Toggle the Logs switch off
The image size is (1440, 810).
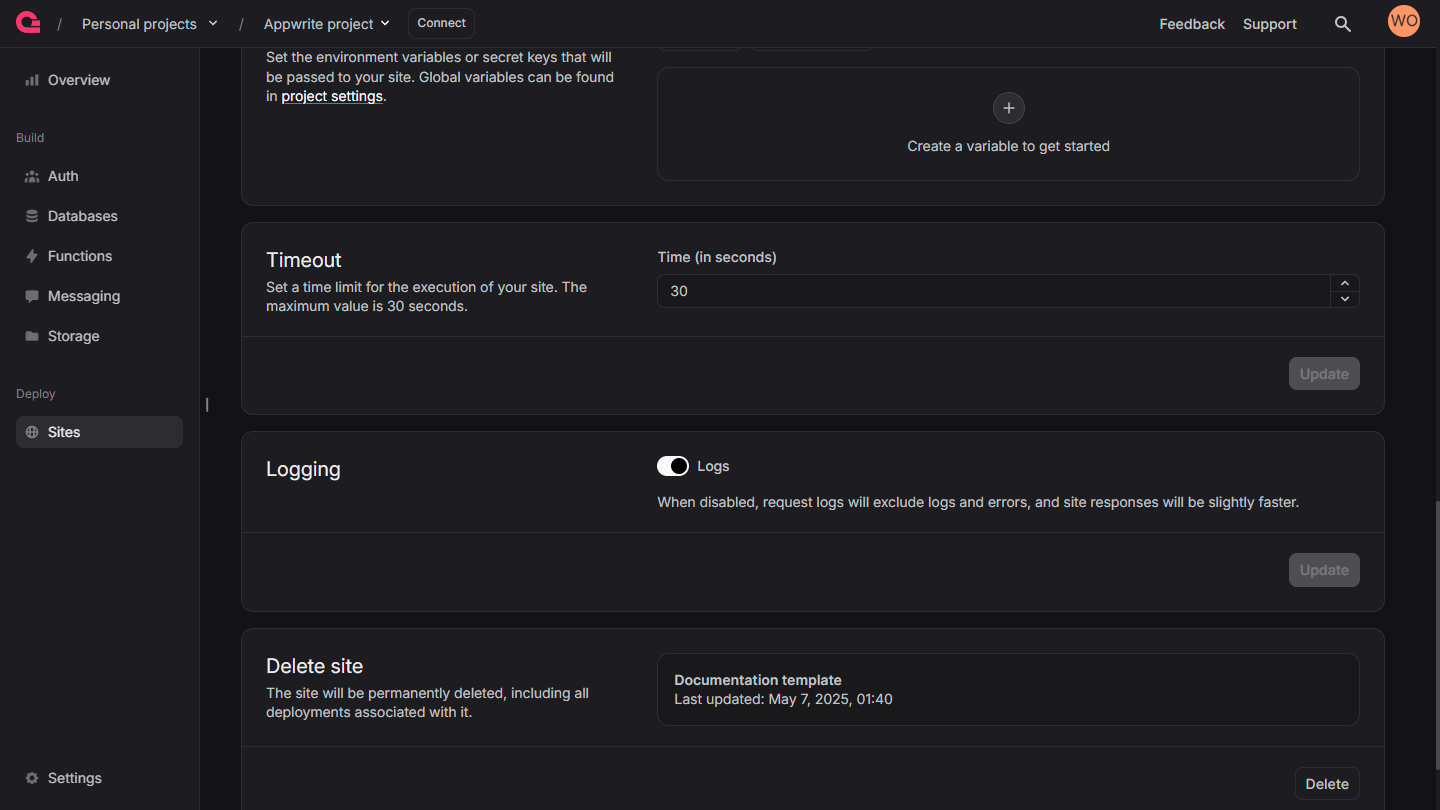tap(673, 466)
